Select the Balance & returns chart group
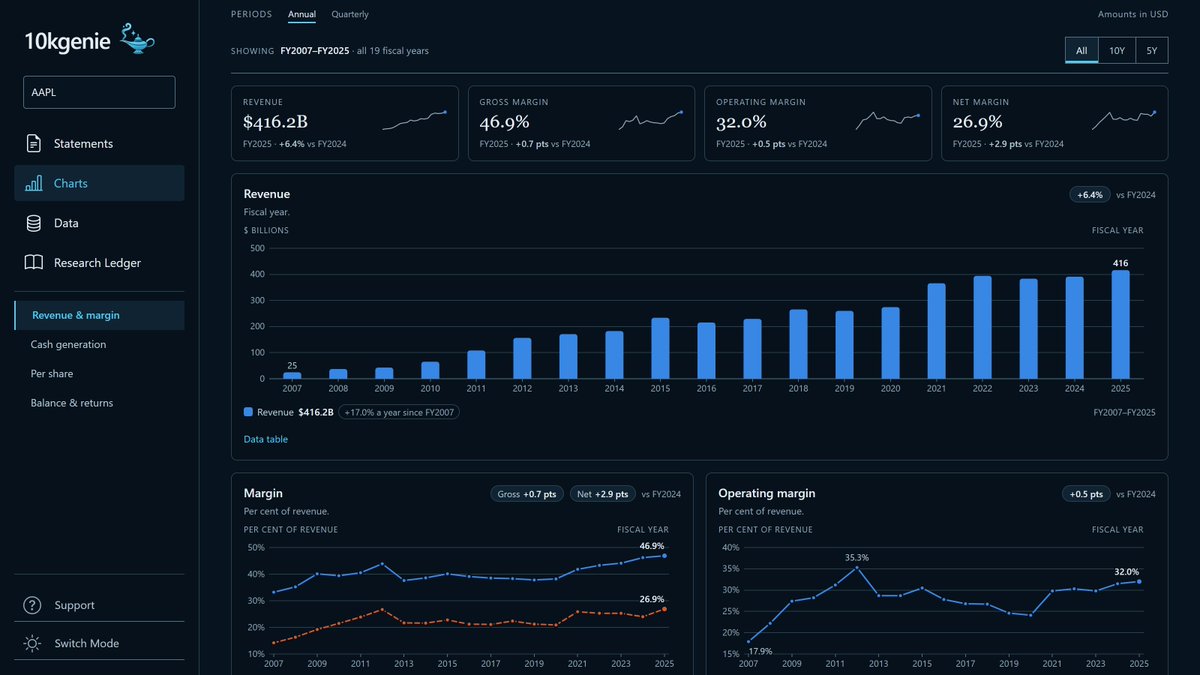The image size is (1200, 675). (99, 403)
